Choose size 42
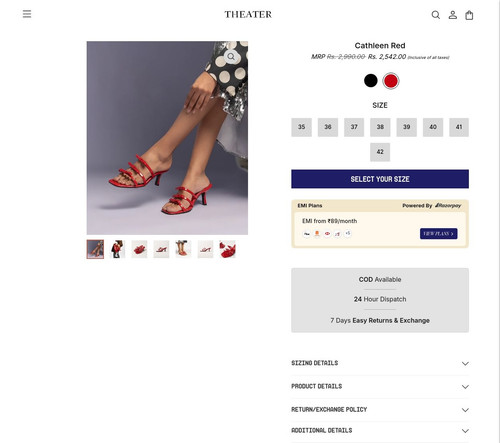 pyautogui.click(x=380, y=152)
